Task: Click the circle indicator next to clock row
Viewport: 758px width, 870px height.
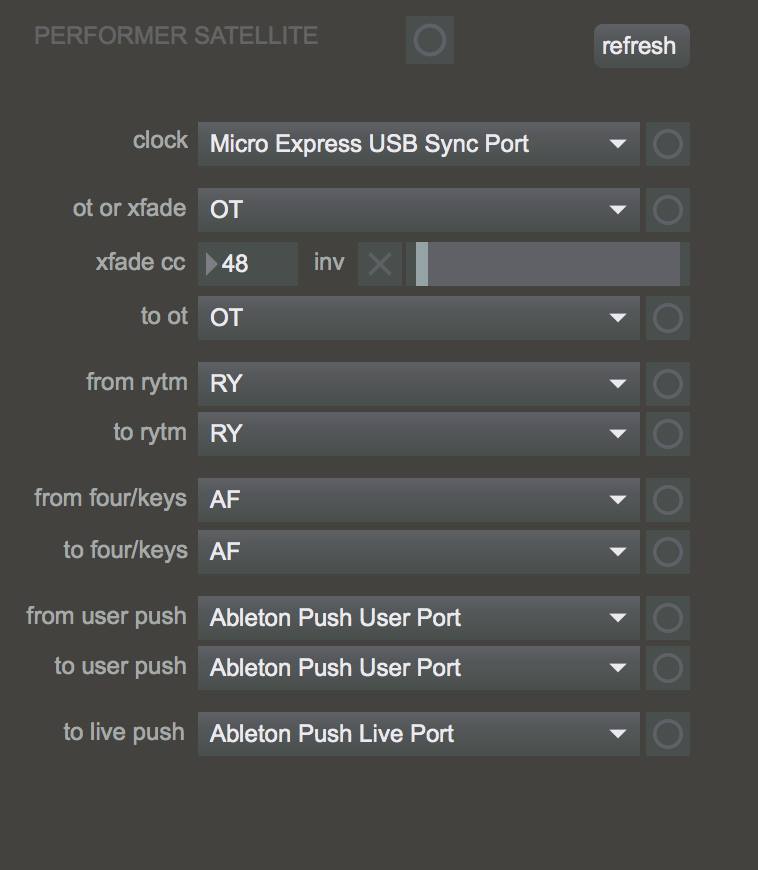Action: (x=667, y=144)
